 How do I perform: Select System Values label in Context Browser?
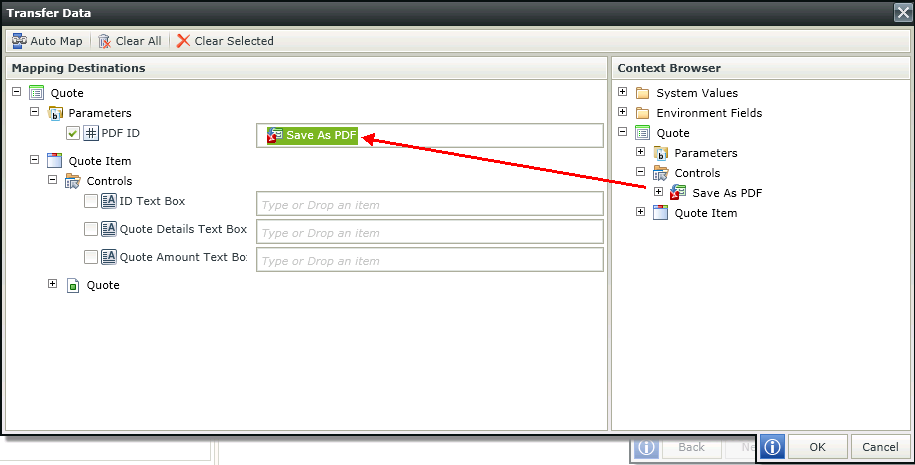(x=697, y=93)
